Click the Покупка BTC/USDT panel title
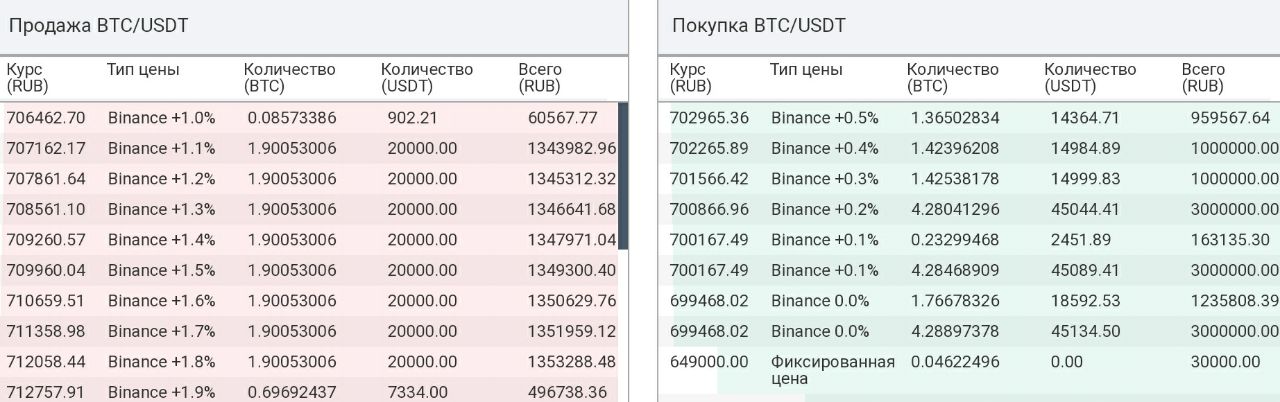The image size is (1280, 402). click(x=759, y=26)
